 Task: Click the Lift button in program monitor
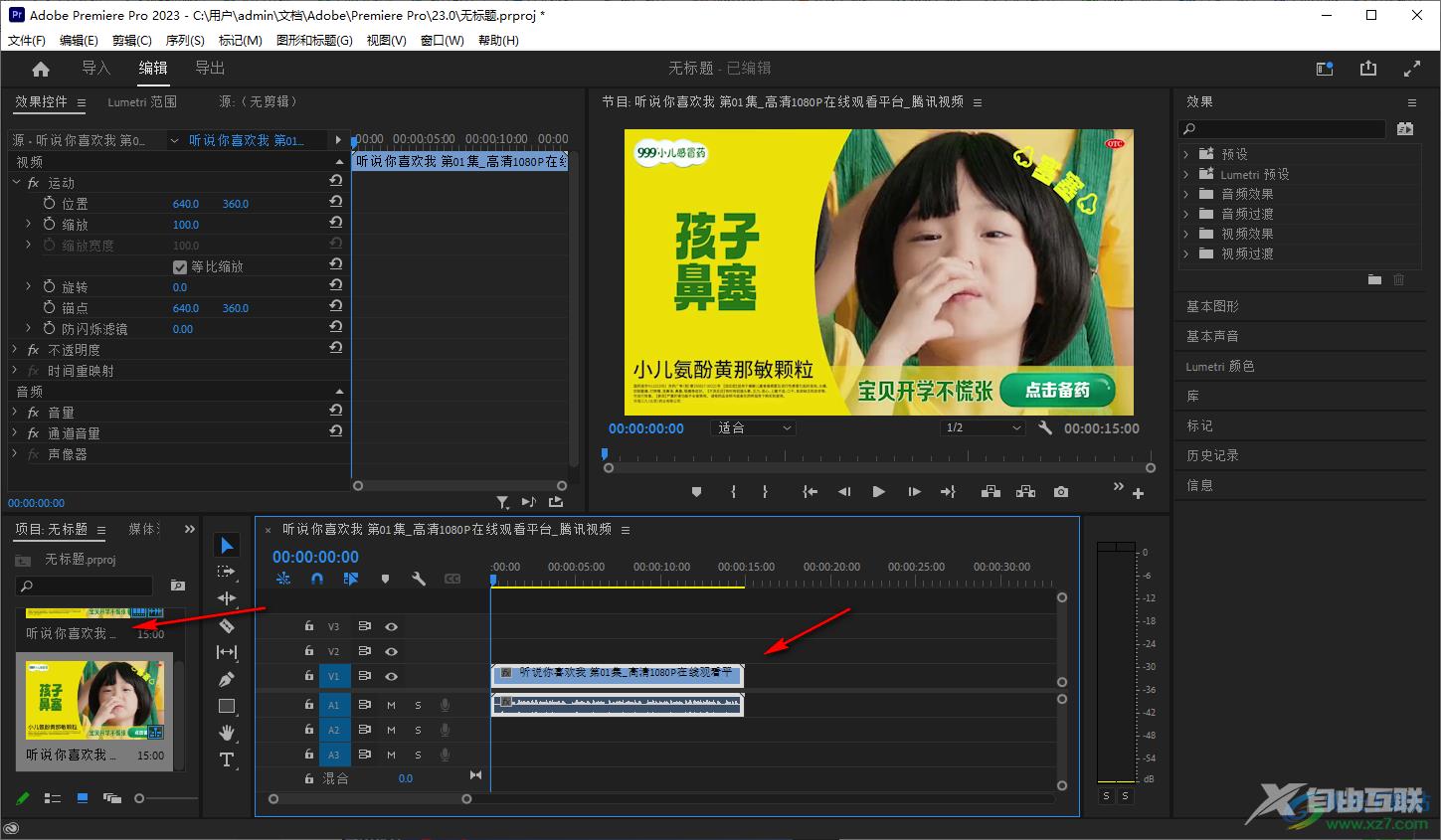(990, 491)
